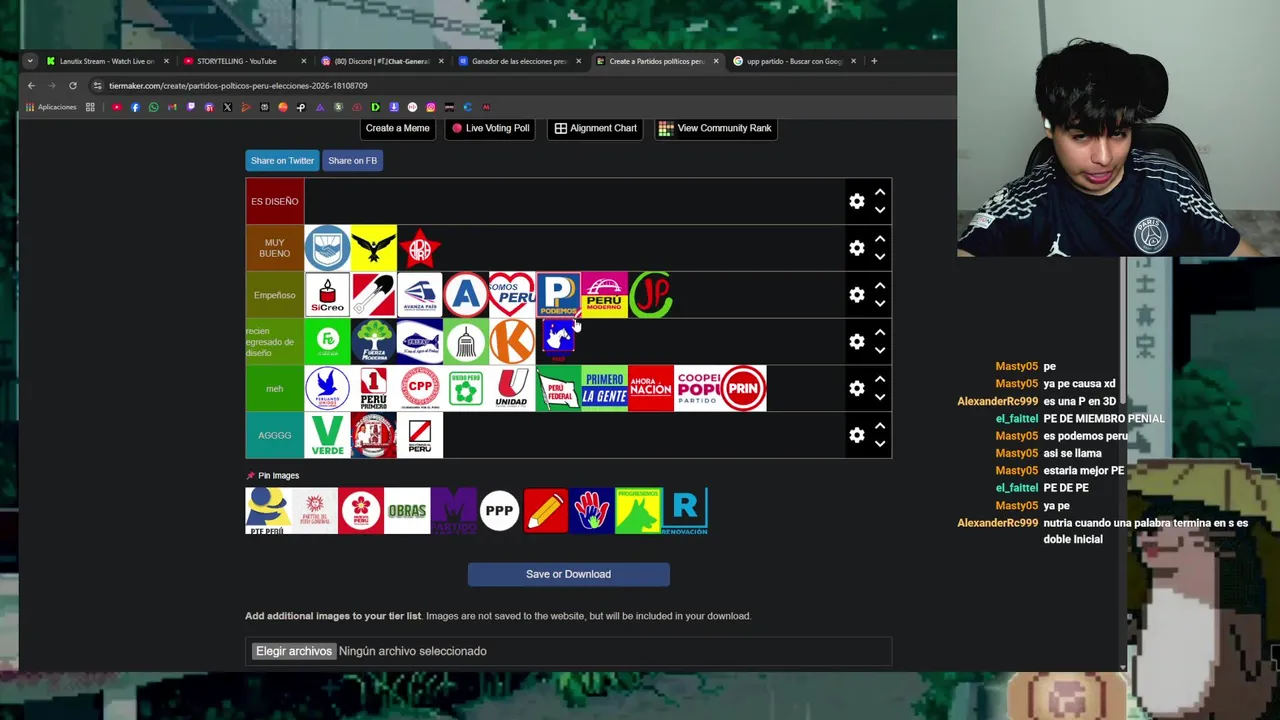Switch to Create a Partidos políticos tab
This screenshot has width=1280, height=720.
coord(657,61)
